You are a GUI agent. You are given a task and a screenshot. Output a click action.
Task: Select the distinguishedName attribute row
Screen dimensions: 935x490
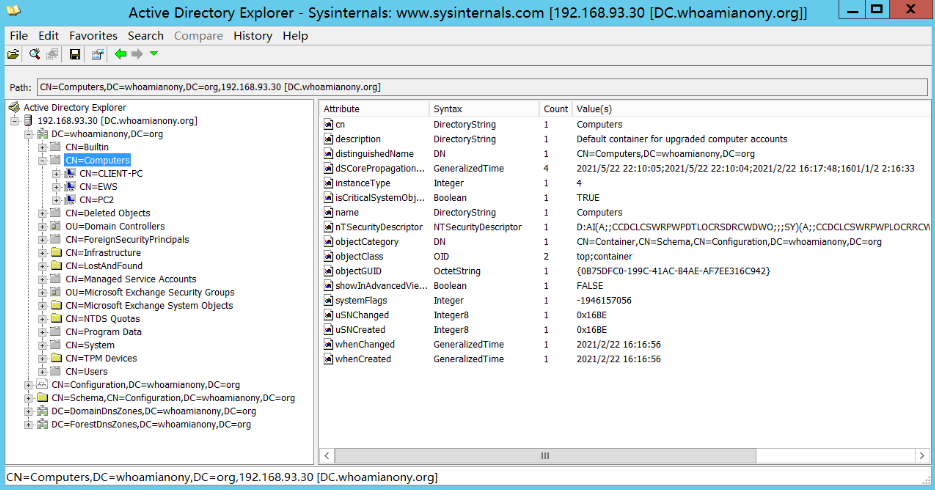(x=624, y=154)
